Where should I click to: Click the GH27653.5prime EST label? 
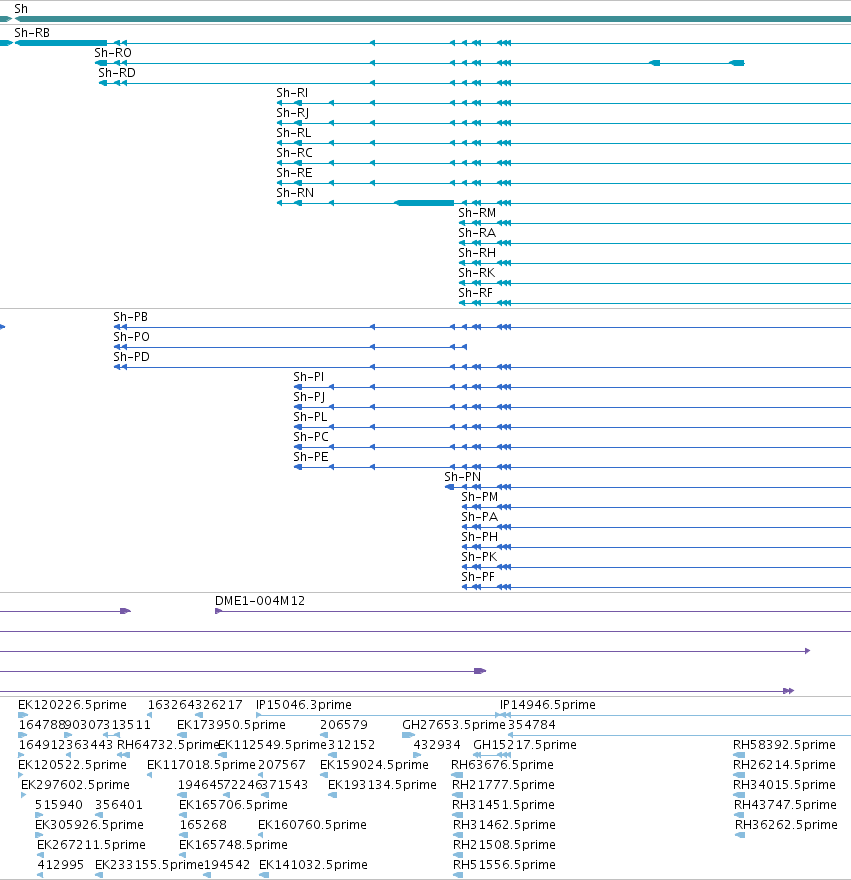point(454,725)
